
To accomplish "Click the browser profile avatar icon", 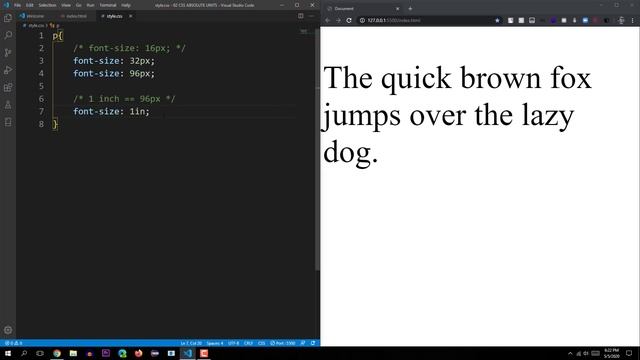I will pyautogui.click(x=621, y=20).
